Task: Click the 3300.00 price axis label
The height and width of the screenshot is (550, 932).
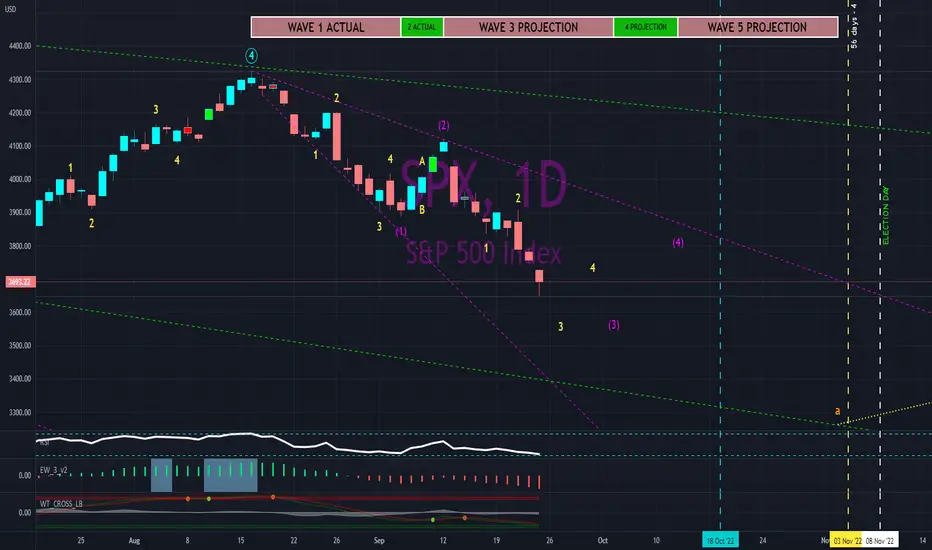Action: coord(20,412)
